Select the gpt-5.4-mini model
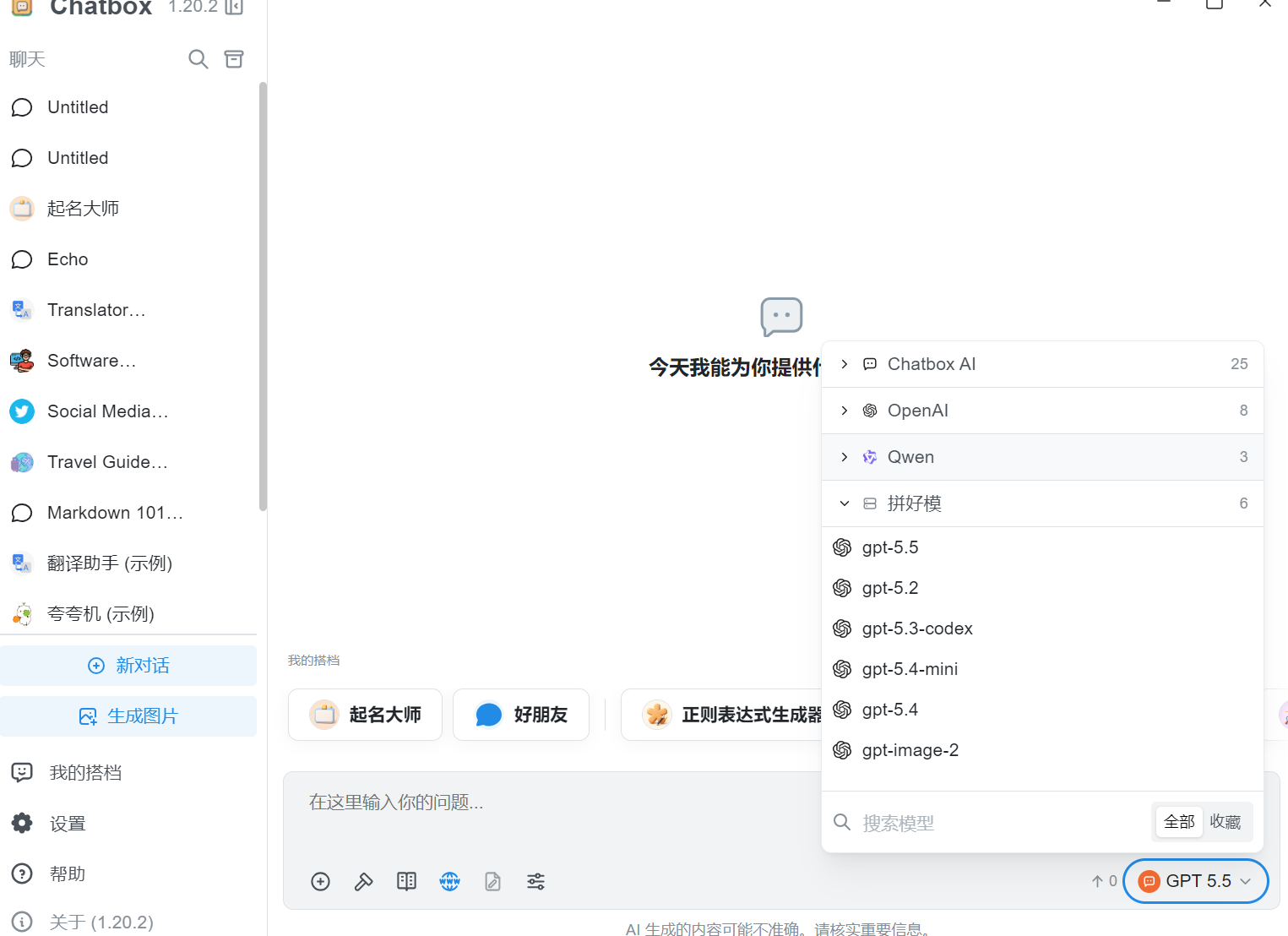The height and width of the screenshot is (936, 1288). point(1042,669)
